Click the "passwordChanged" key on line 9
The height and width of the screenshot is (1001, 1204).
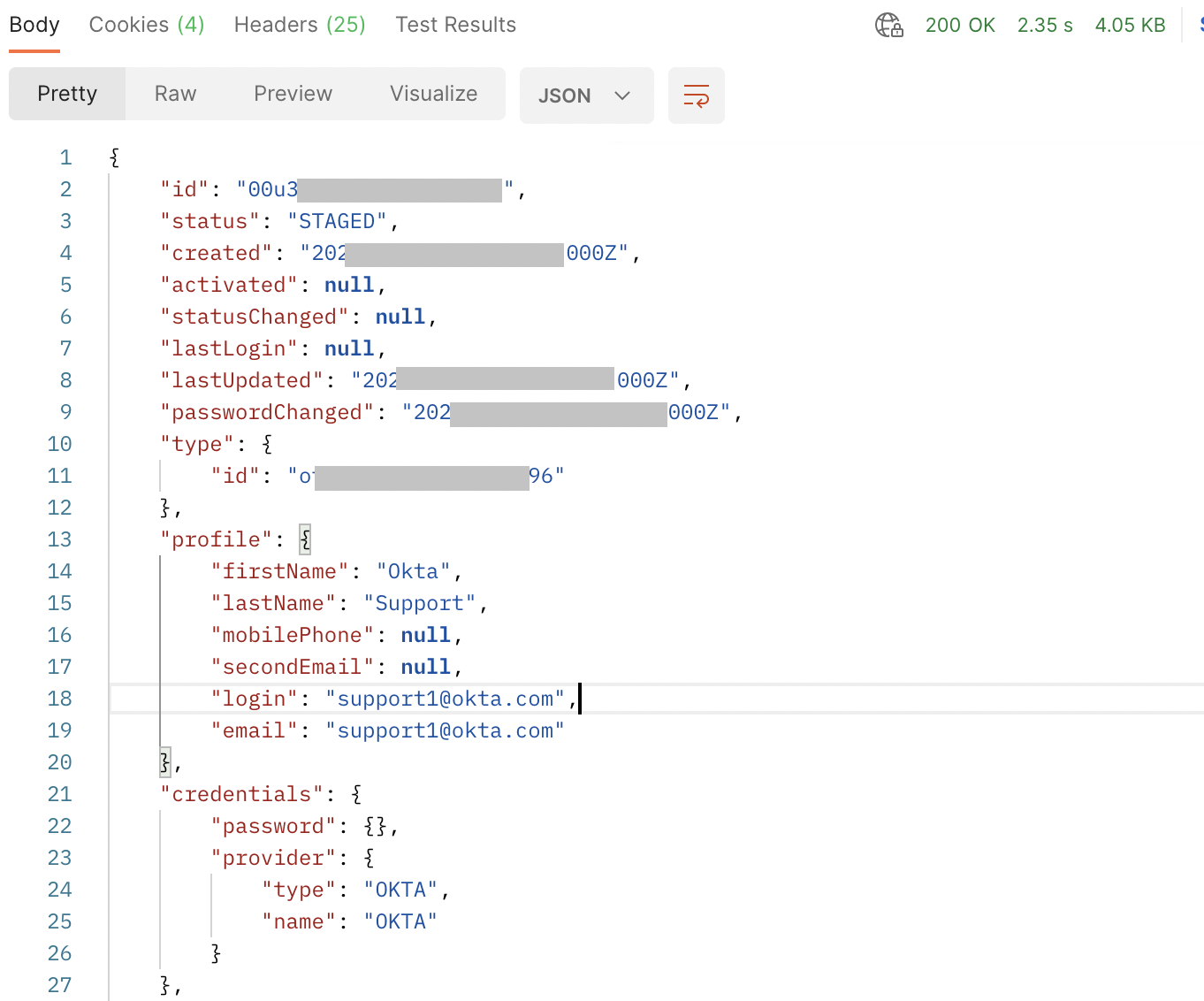click(x=268, y=412)
